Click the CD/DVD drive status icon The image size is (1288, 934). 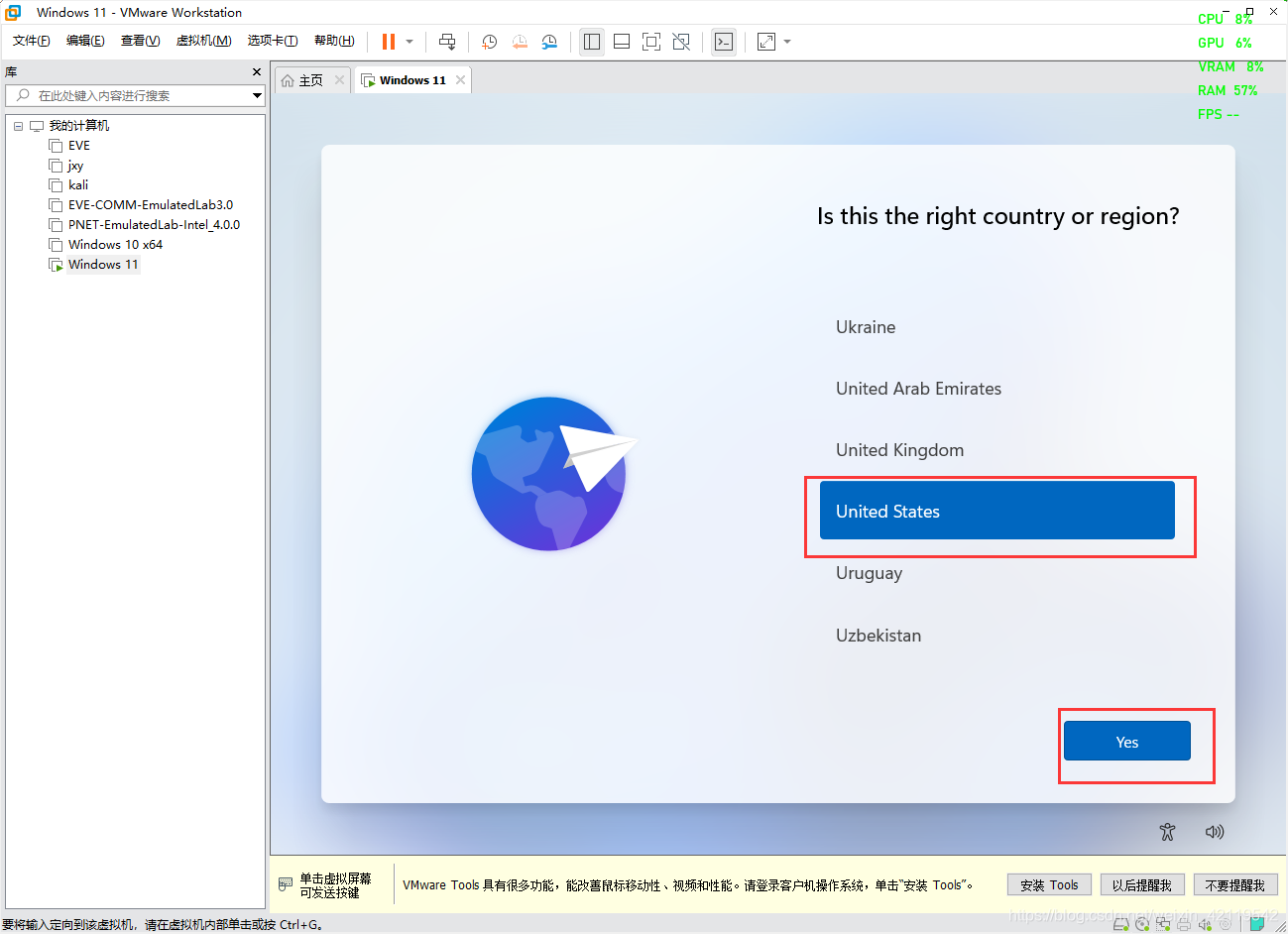[1142, 924]
